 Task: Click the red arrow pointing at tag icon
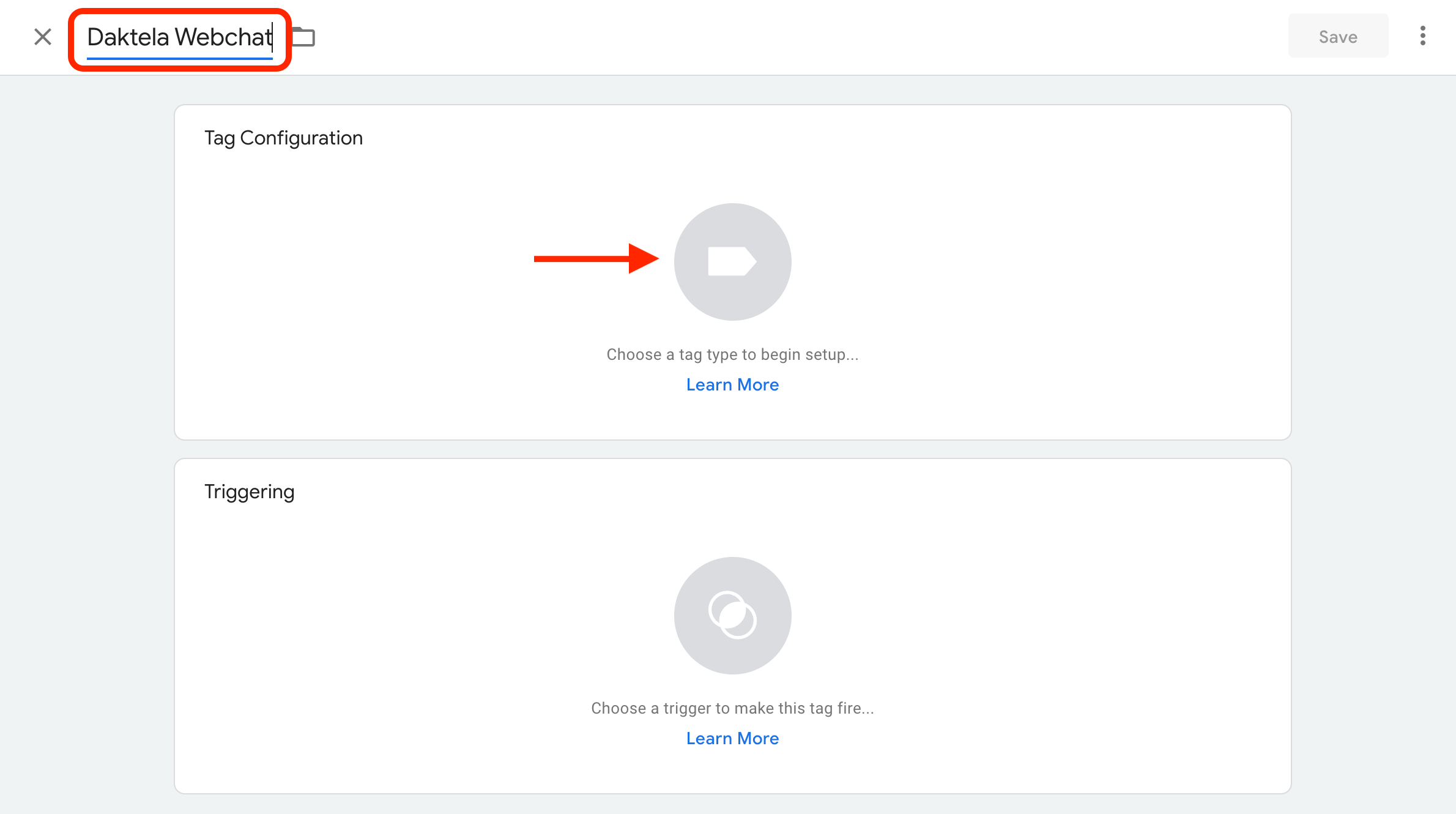click(595, 259)
